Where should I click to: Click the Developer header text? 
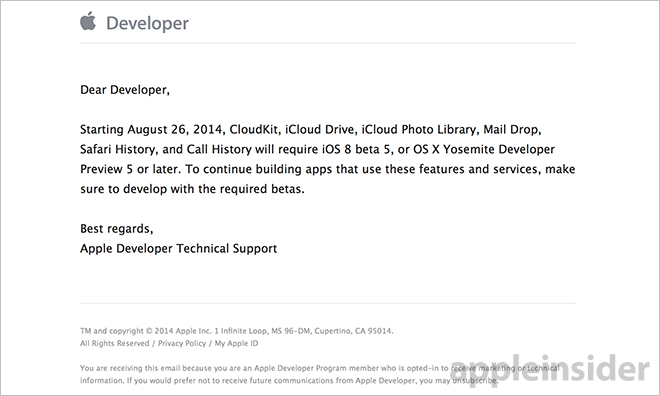point(147,24)
